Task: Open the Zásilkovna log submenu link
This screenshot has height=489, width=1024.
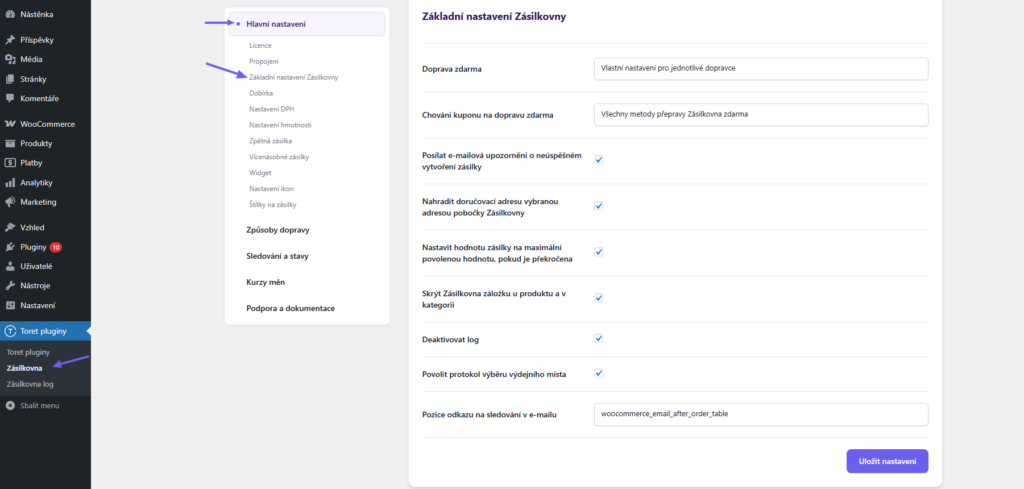Action: [30, 384]
